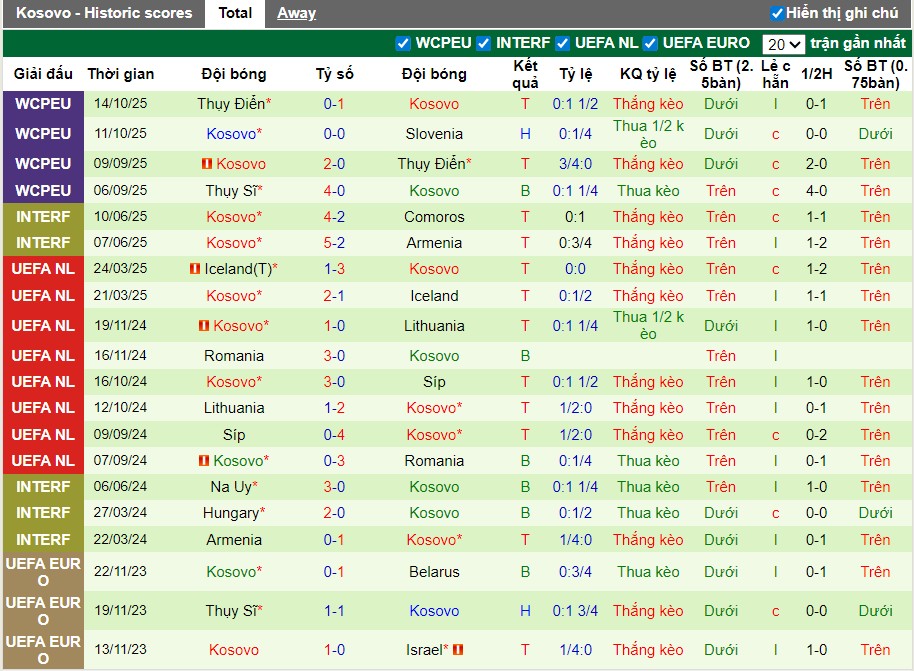Viewport: 914px width, 671px height.
Task: Open the 4-0 score of Thụy Sĩ vs Kosovo
Action: pos(334,191)
